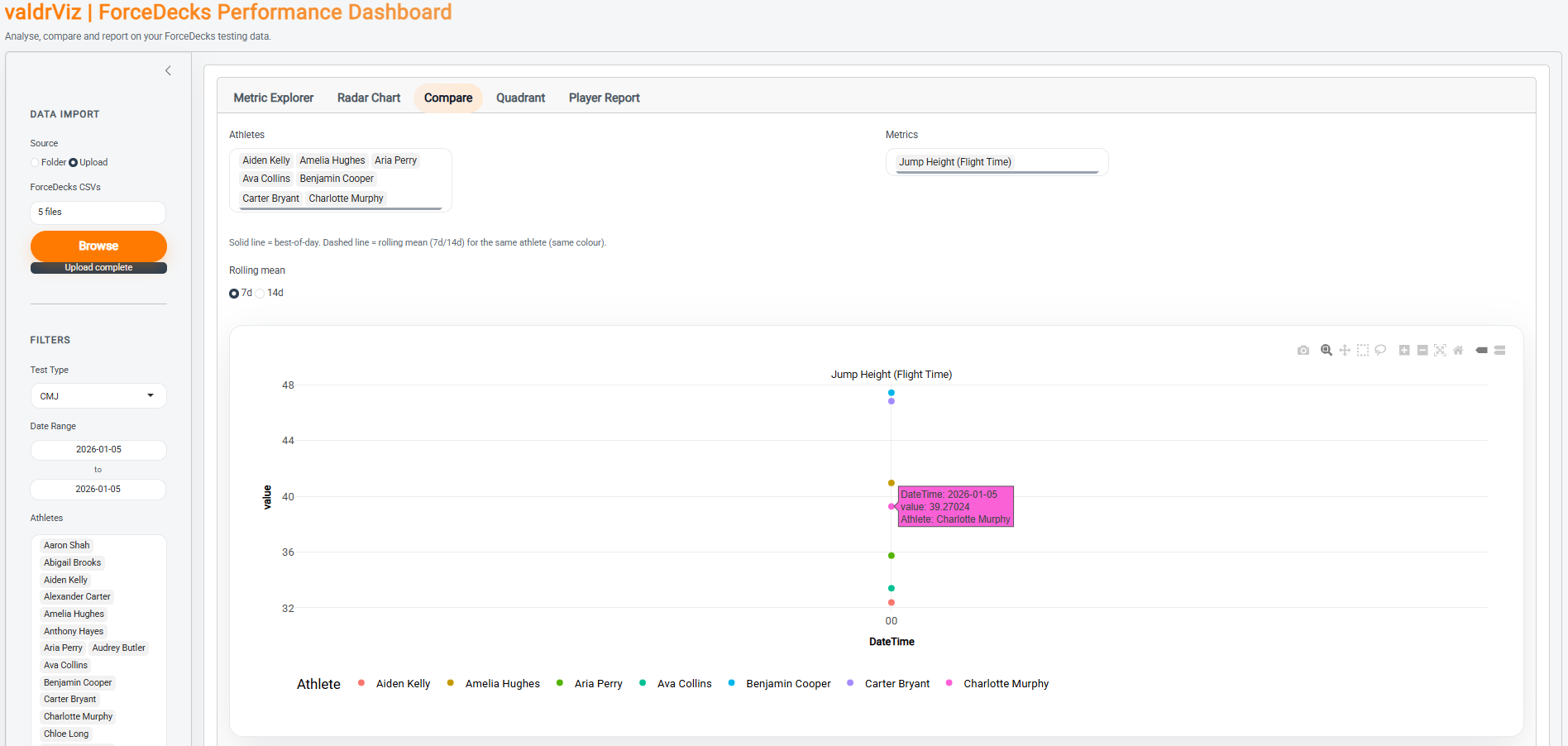The height and width of the screenshot is (746, 1568).
Task: Download the plot as PNG (camera icon)
Action: point(1303,351)
